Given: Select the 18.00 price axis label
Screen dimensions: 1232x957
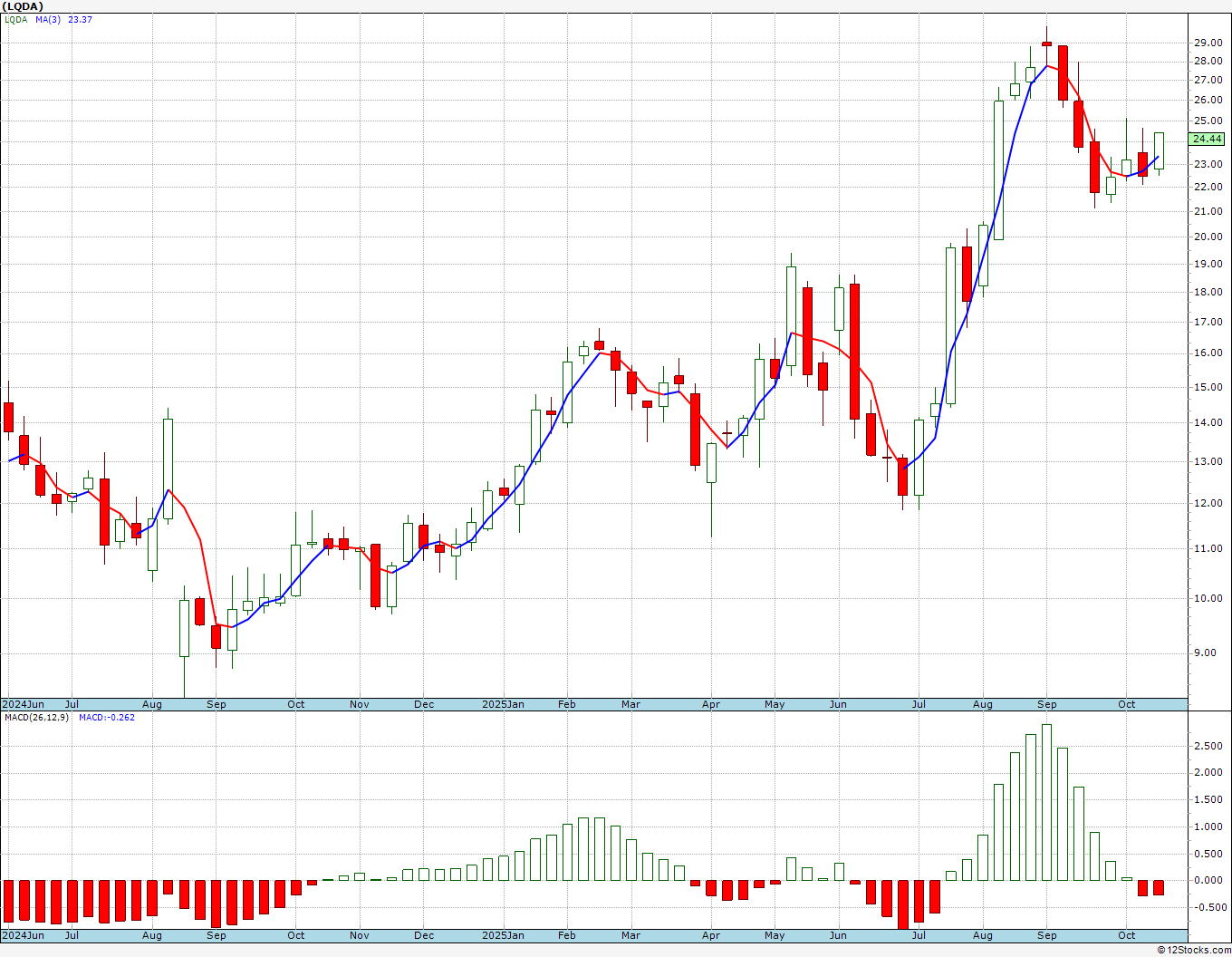Looking at the screenshot, I should [1207, 292].
